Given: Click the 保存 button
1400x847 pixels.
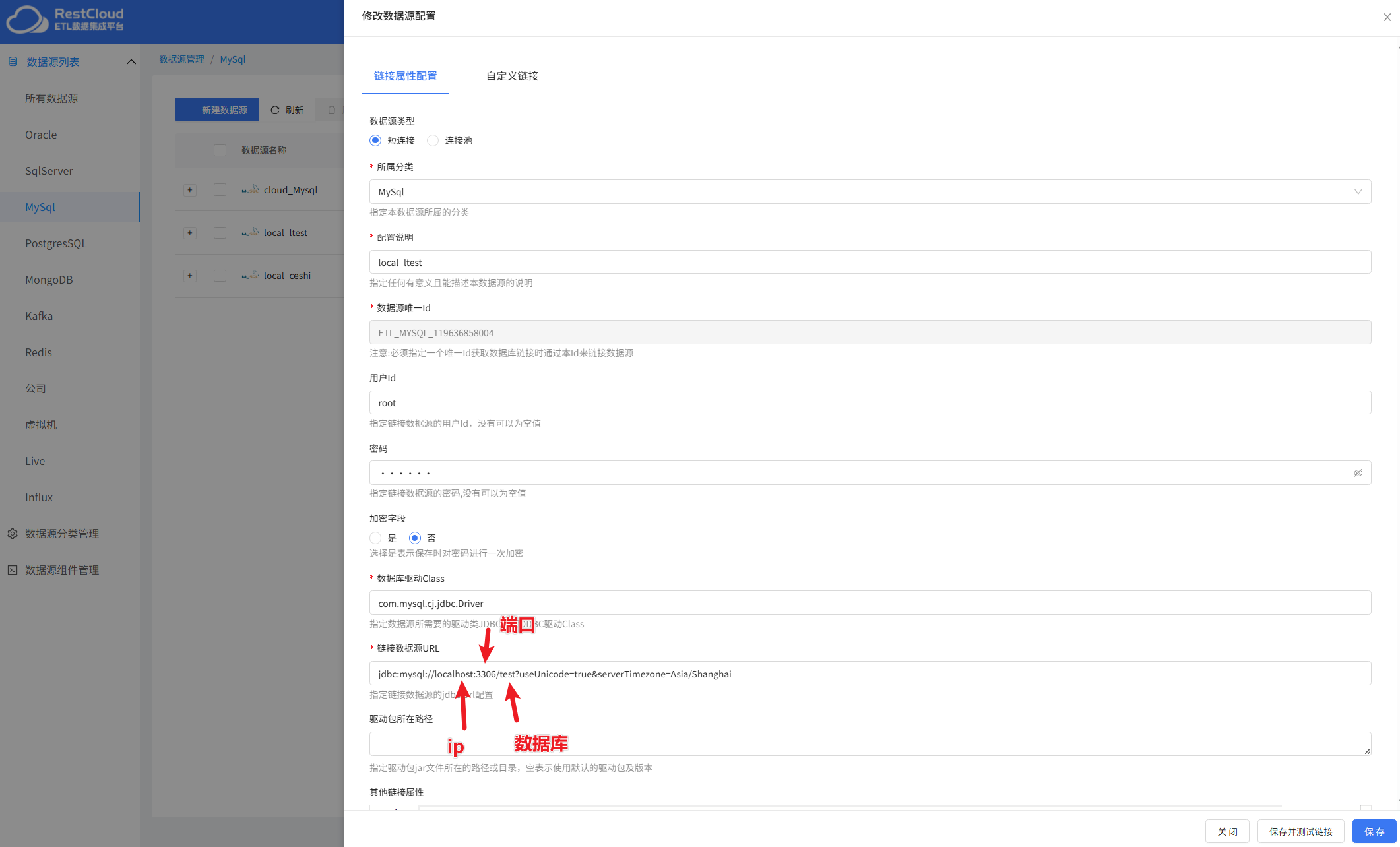Looking at the screenshot, I should coord(1374,831).
